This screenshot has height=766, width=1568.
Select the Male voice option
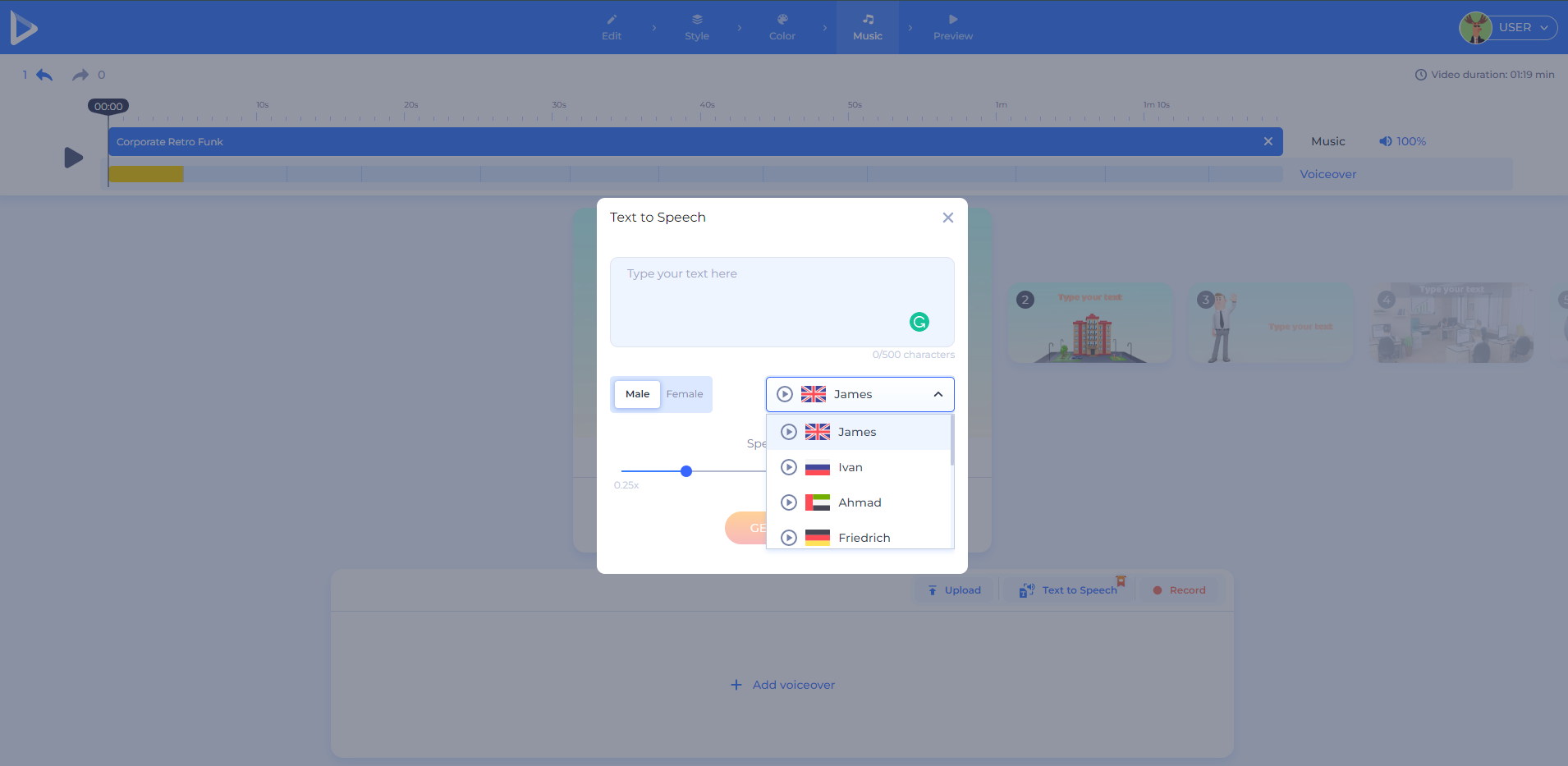point(636,394)
